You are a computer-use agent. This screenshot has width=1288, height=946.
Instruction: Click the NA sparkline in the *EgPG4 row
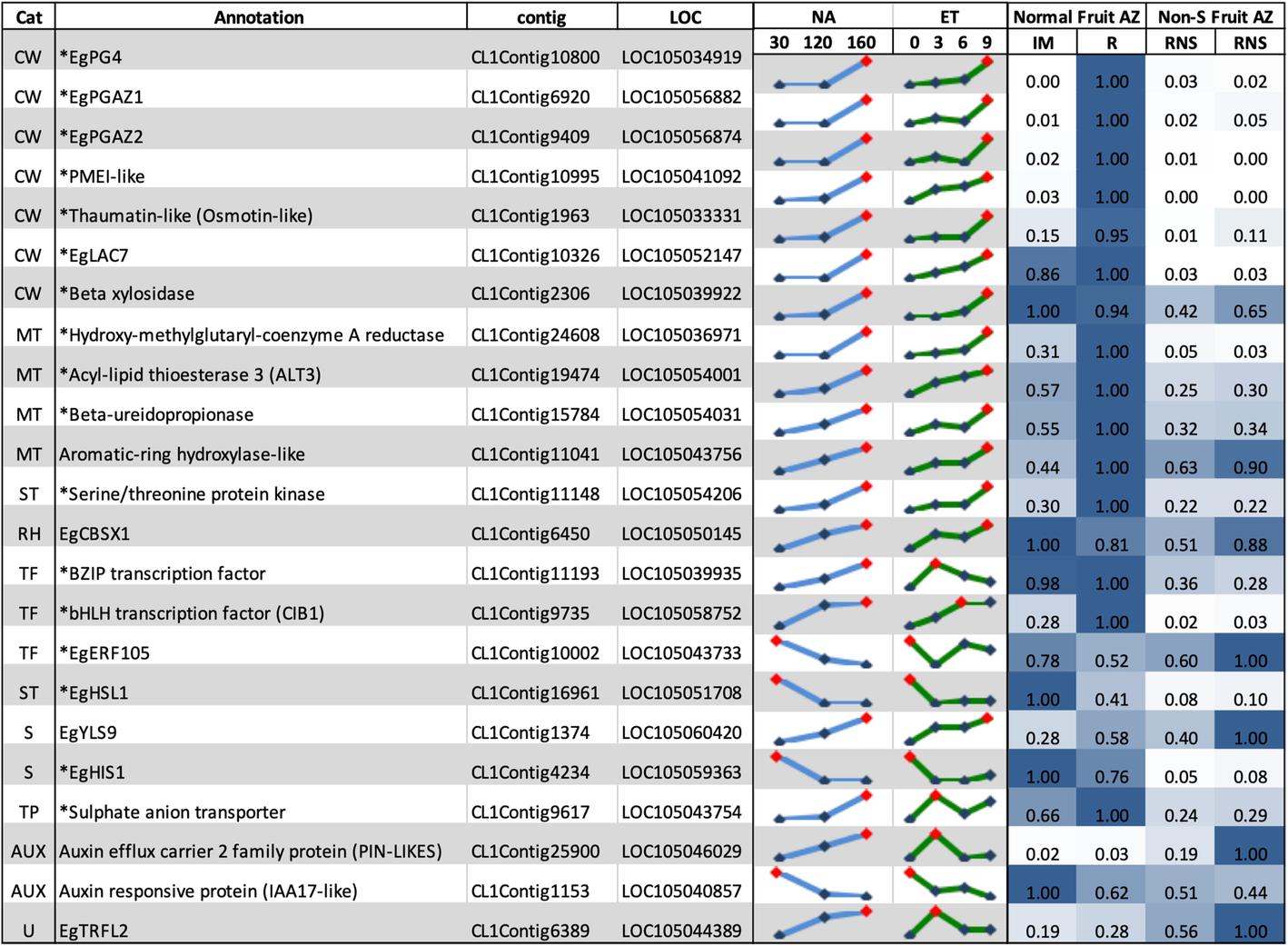[x=823, y=73]
